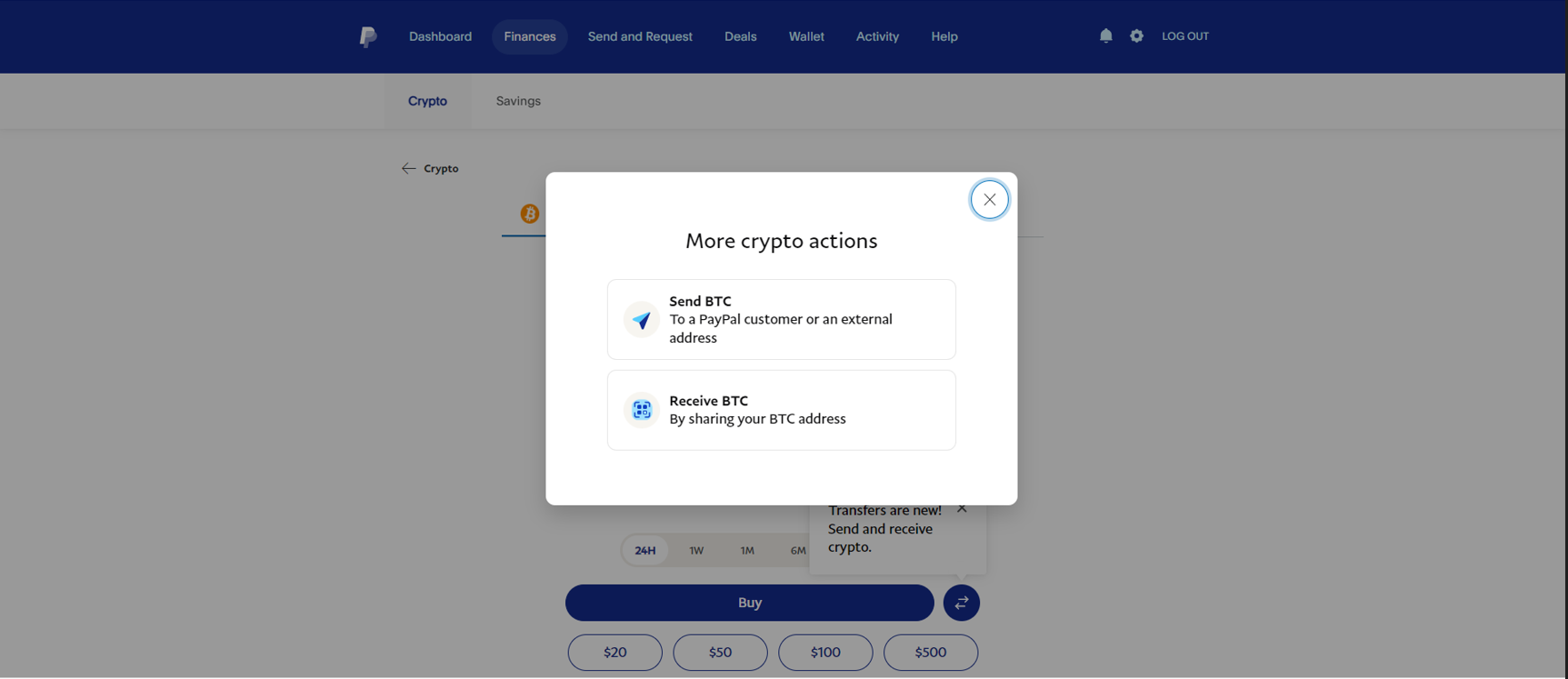This screenshot has height=679, width=1568.
Task: Close the More crypto actions dialog
Action: [989, 199]
